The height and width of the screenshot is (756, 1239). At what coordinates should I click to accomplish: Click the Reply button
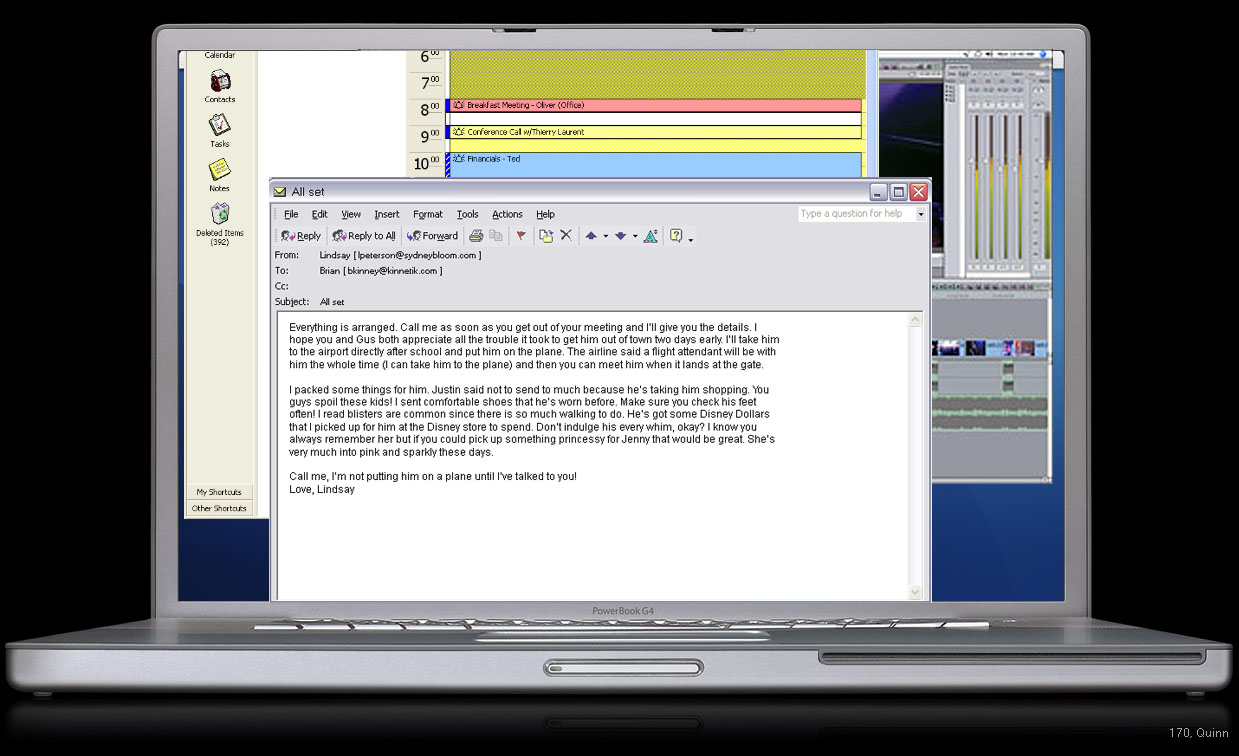(x=301, y=236)
